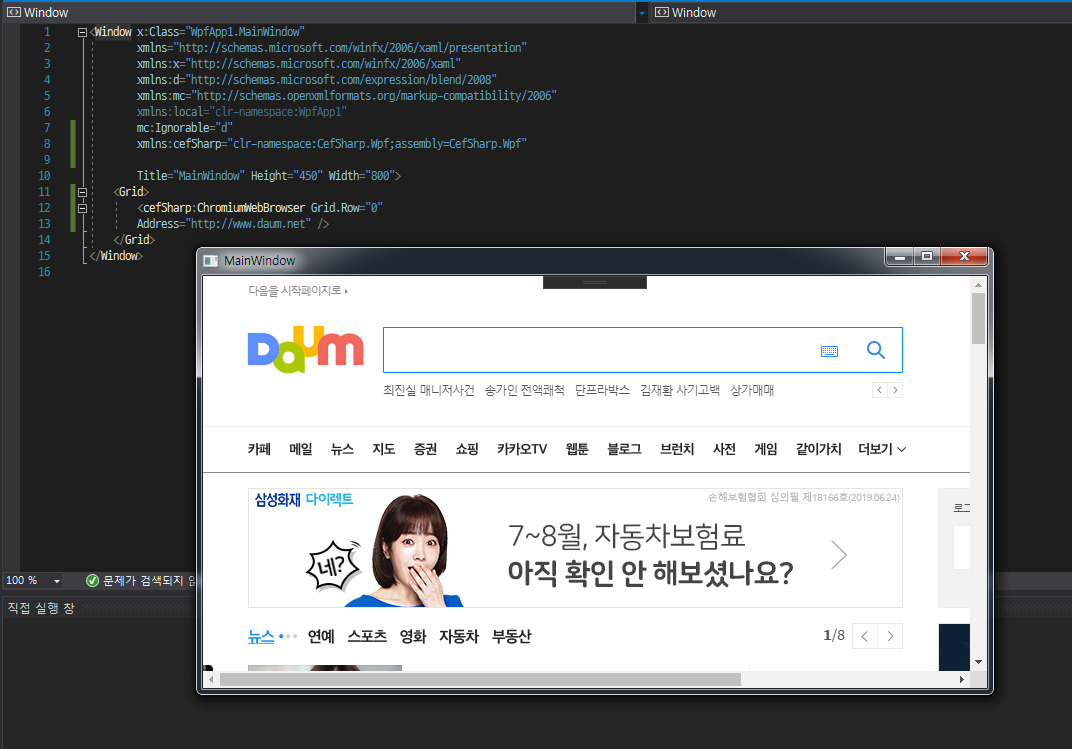
Task: Select the 부동산 tab
Action: (x=511, y=636)
